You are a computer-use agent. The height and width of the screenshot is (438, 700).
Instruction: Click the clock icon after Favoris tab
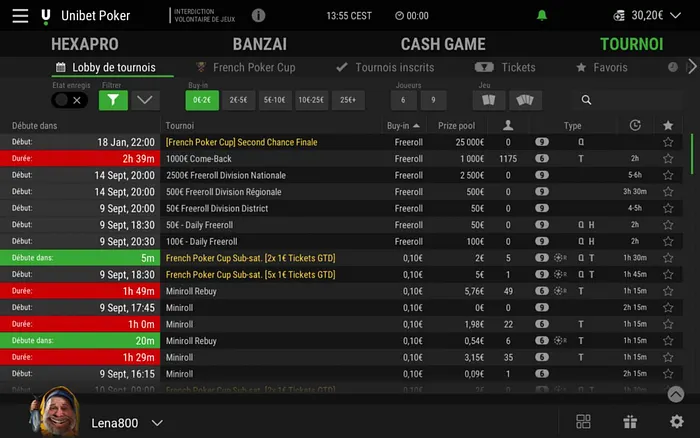click(x=673, y=67)
